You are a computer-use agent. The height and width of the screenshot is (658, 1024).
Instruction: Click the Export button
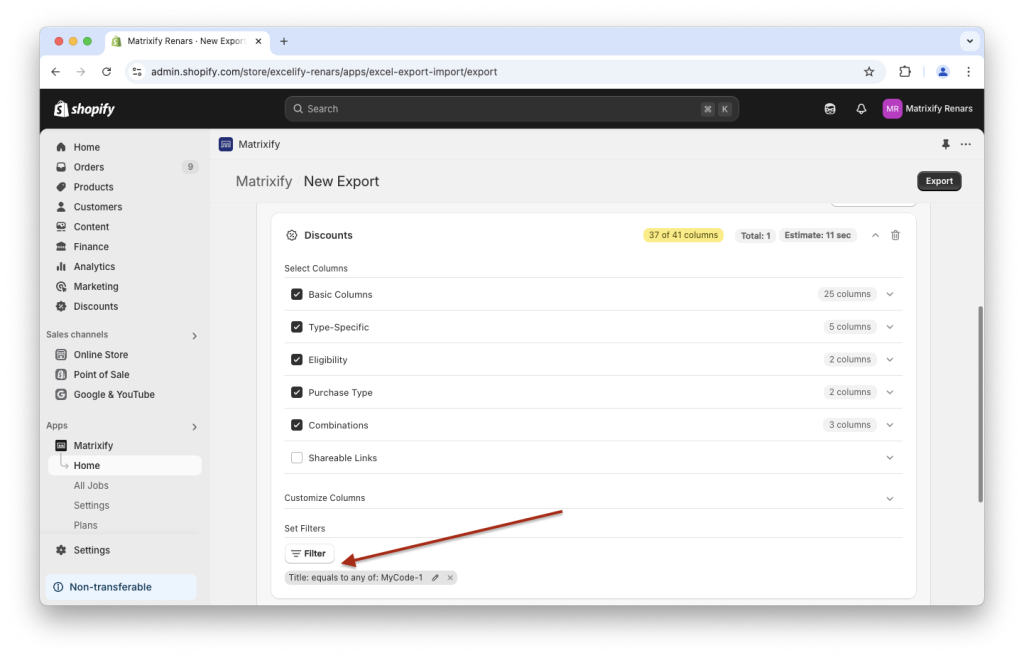[x=938, y=181]
